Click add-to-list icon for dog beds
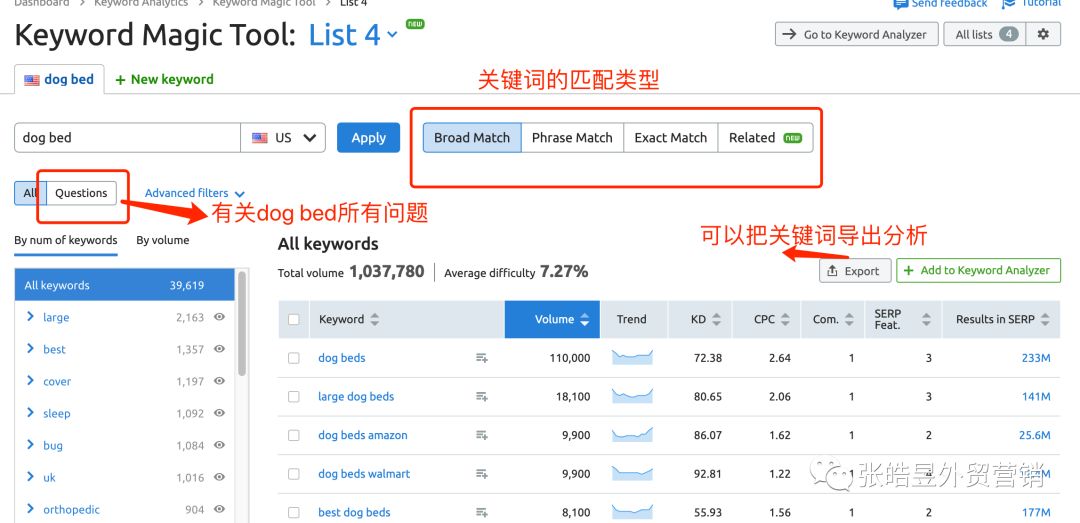Screen dimensions: 1080x523 point(482,358)
